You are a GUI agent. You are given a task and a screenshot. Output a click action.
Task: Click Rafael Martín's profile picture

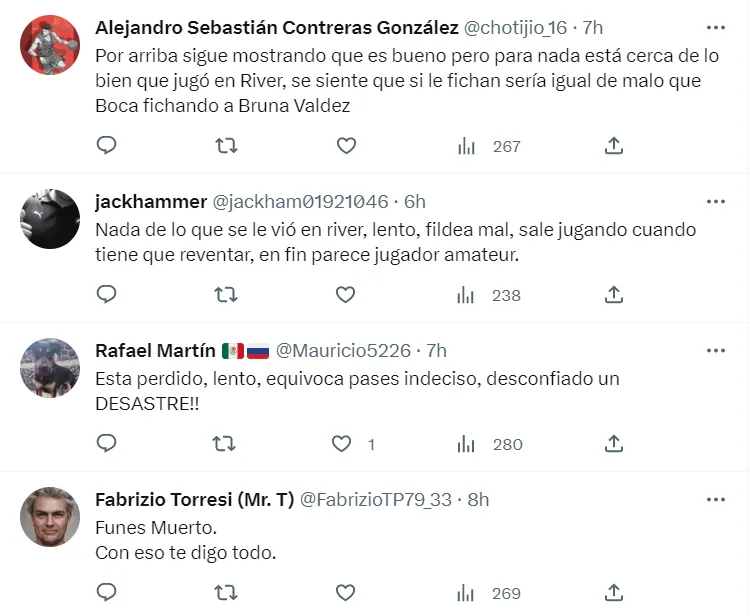[x=50, y=368]
